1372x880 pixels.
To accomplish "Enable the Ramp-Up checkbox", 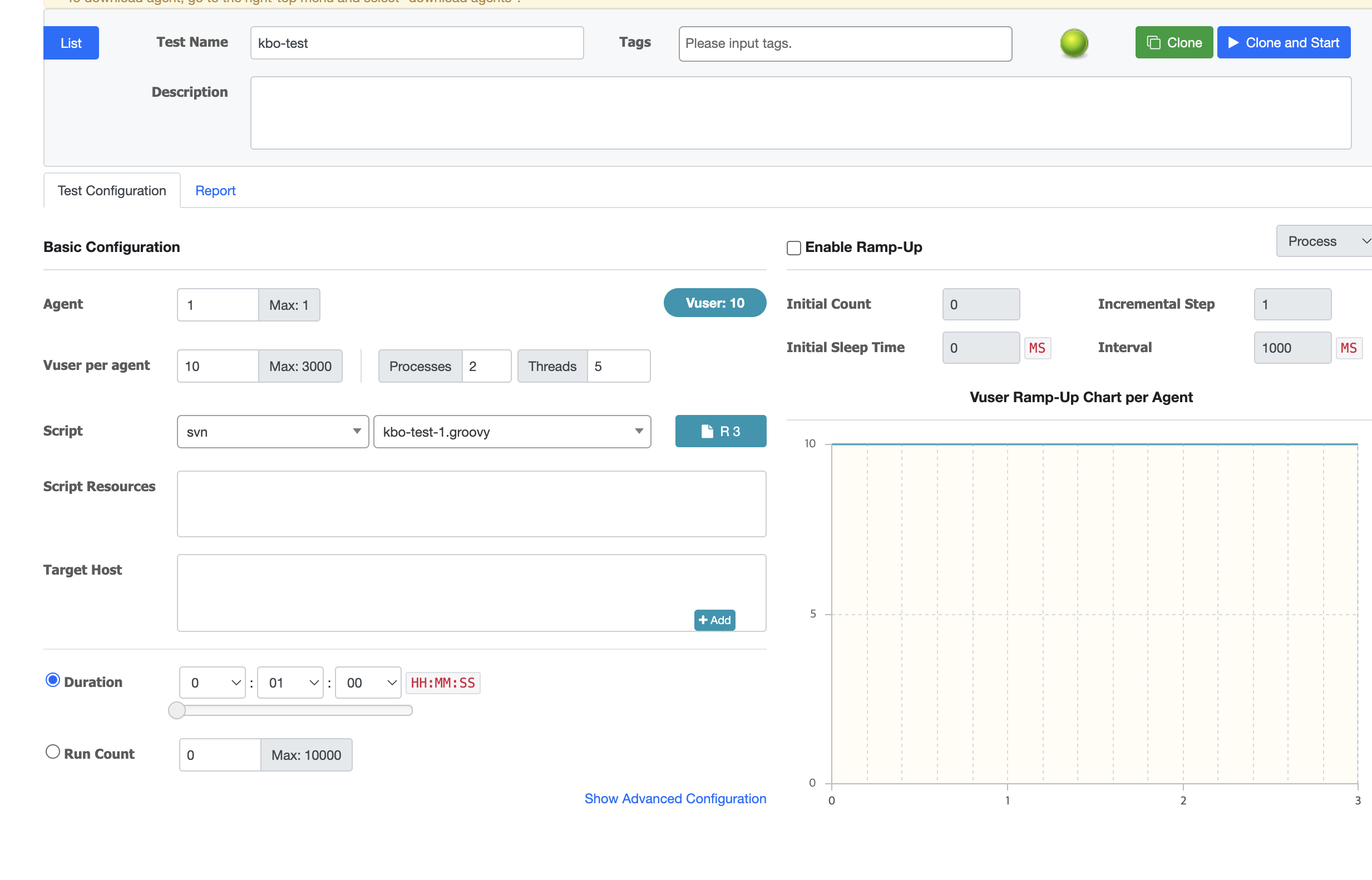I will point(793,248).
